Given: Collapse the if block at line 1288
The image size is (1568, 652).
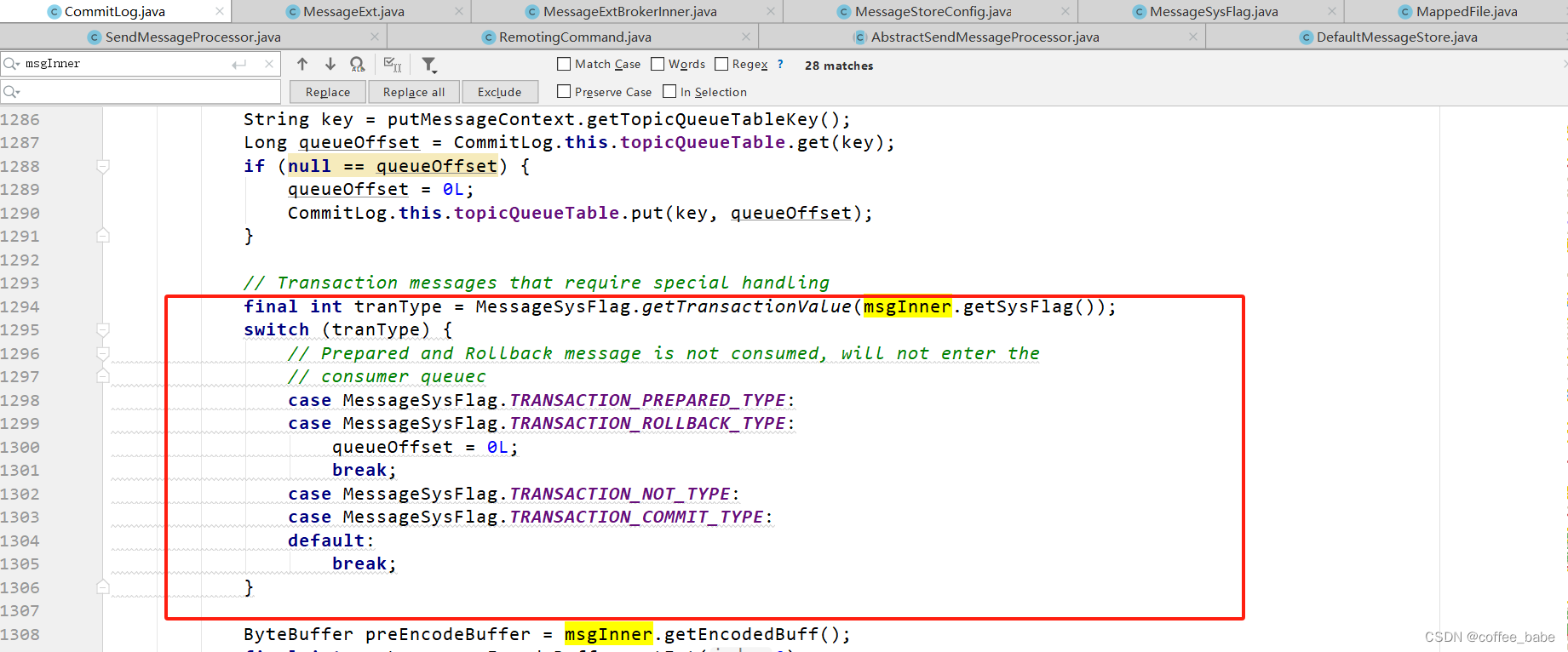Looking at the screenshot, I should 103,167.
